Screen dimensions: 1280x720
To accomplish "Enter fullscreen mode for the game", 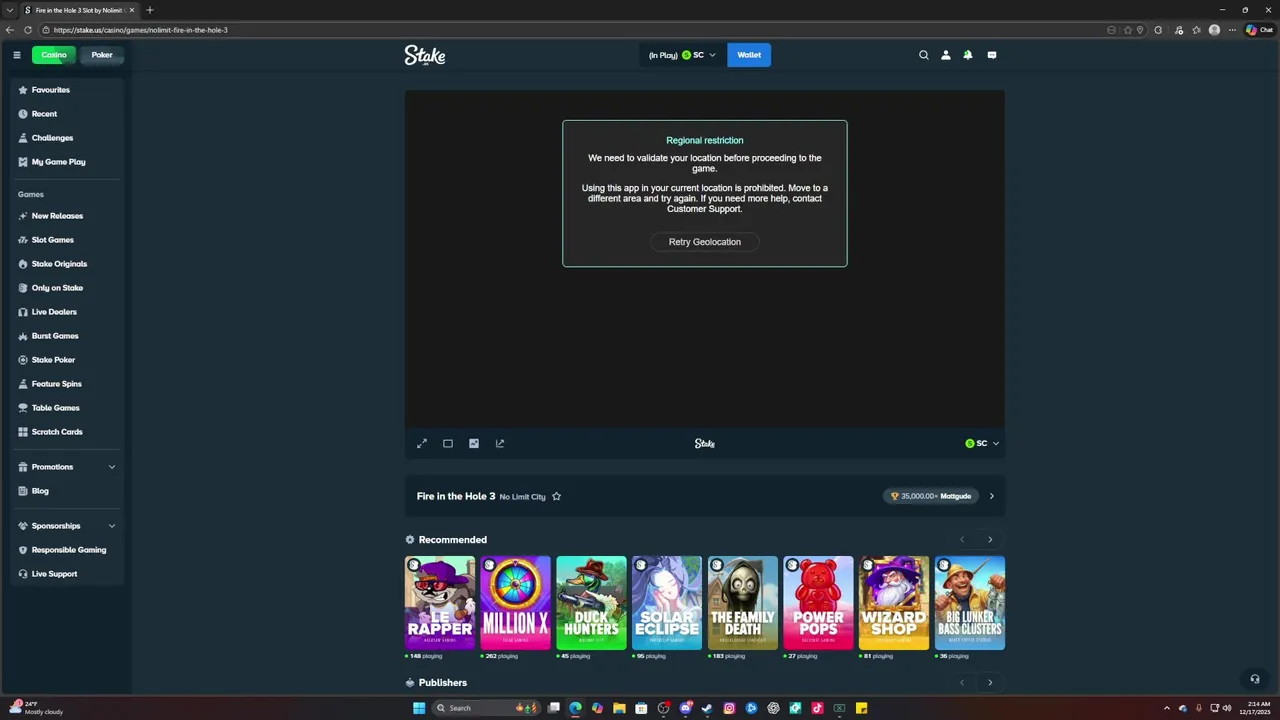I will click(x=422, y=443).
